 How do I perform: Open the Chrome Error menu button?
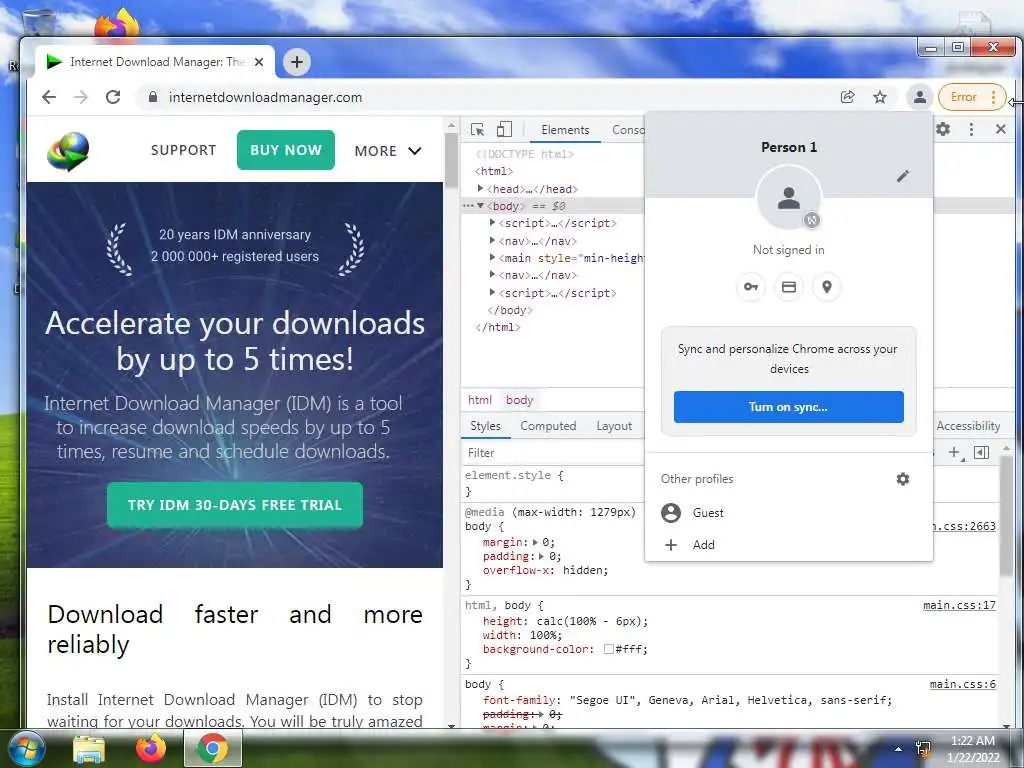pyautogui.click(x=972, y=97)
